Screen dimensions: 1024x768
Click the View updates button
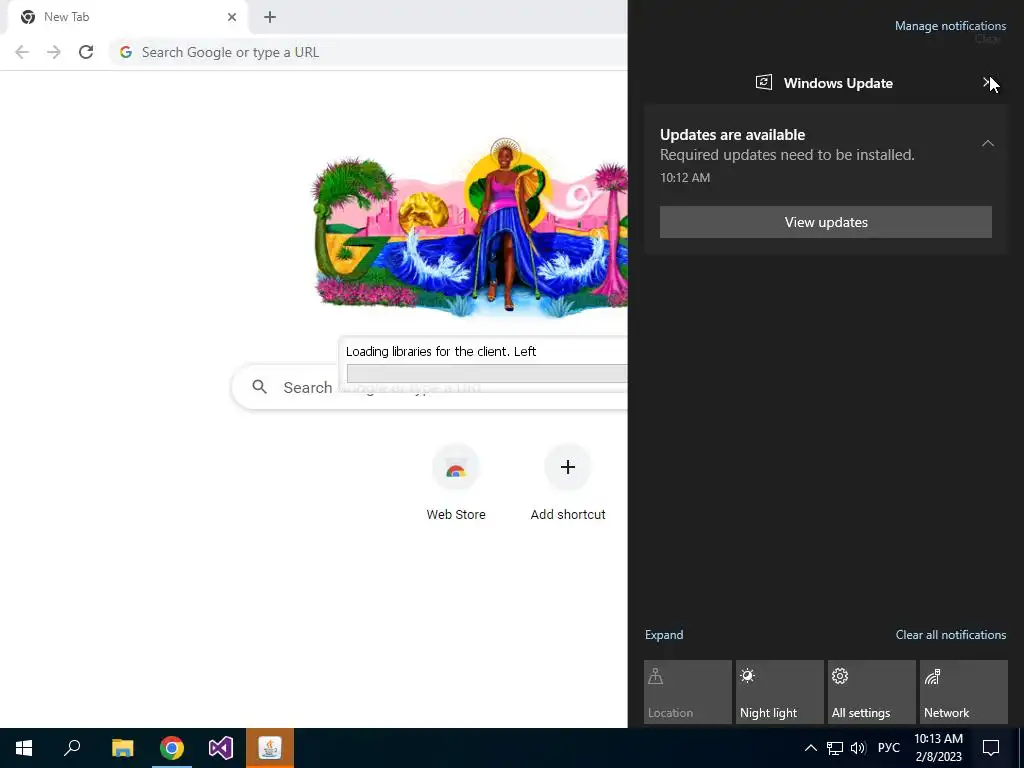(x=825, y=222)
